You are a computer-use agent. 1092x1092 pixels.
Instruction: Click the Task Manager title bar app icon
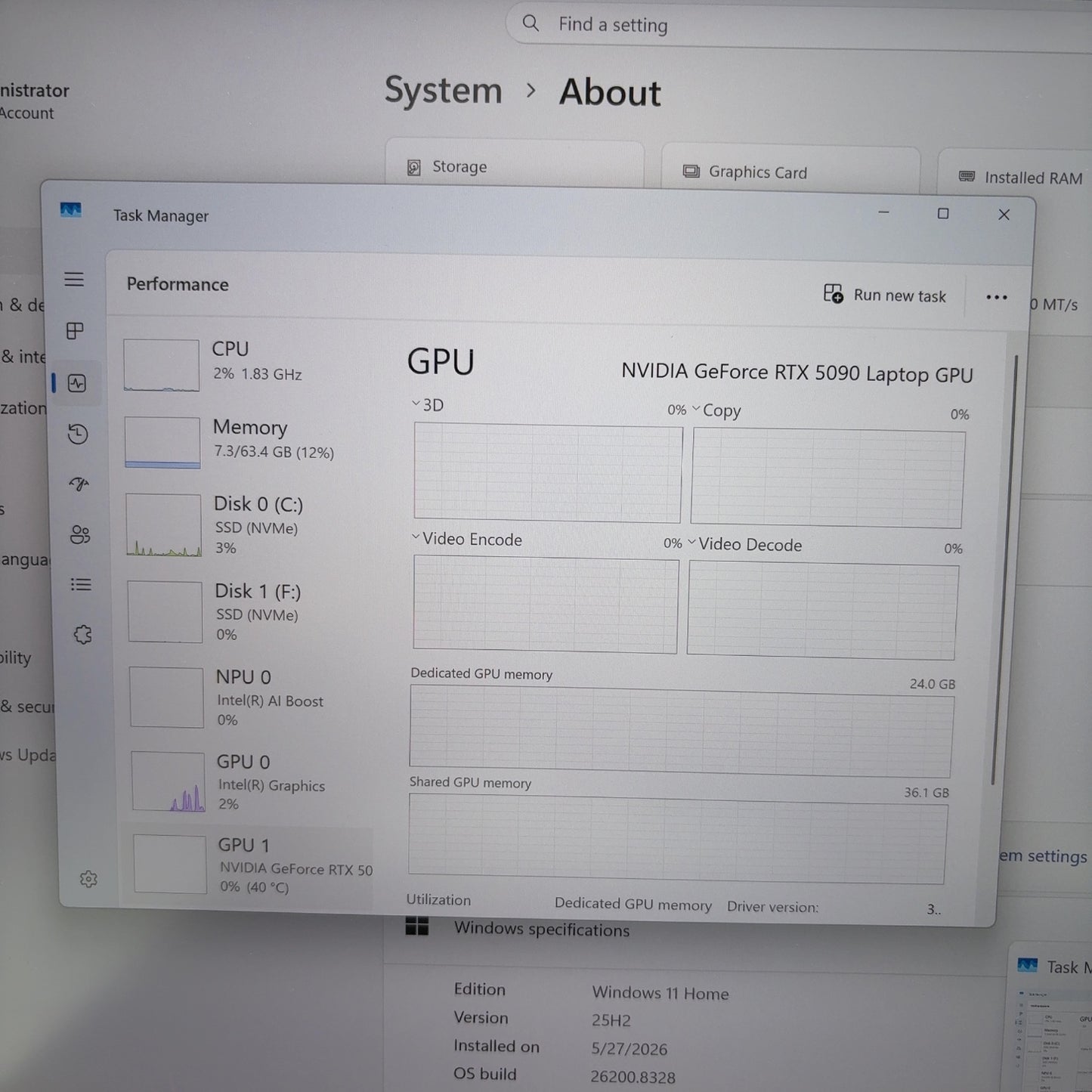[x=70, y=210]
